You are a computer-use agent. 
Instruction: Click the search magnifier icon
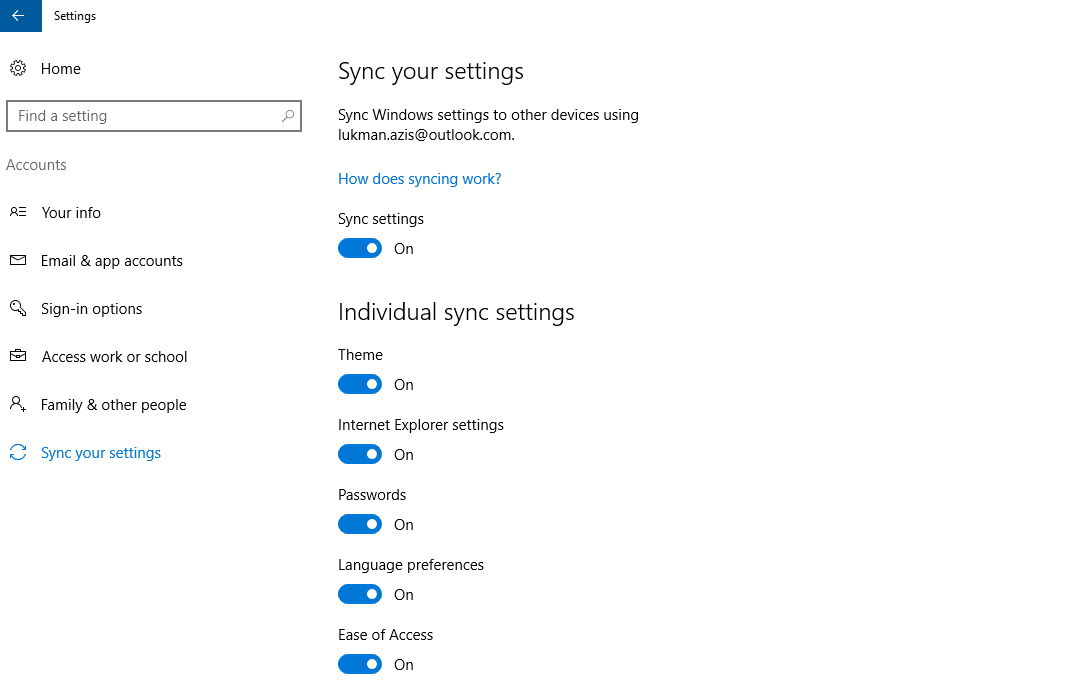tap(288, 116)
